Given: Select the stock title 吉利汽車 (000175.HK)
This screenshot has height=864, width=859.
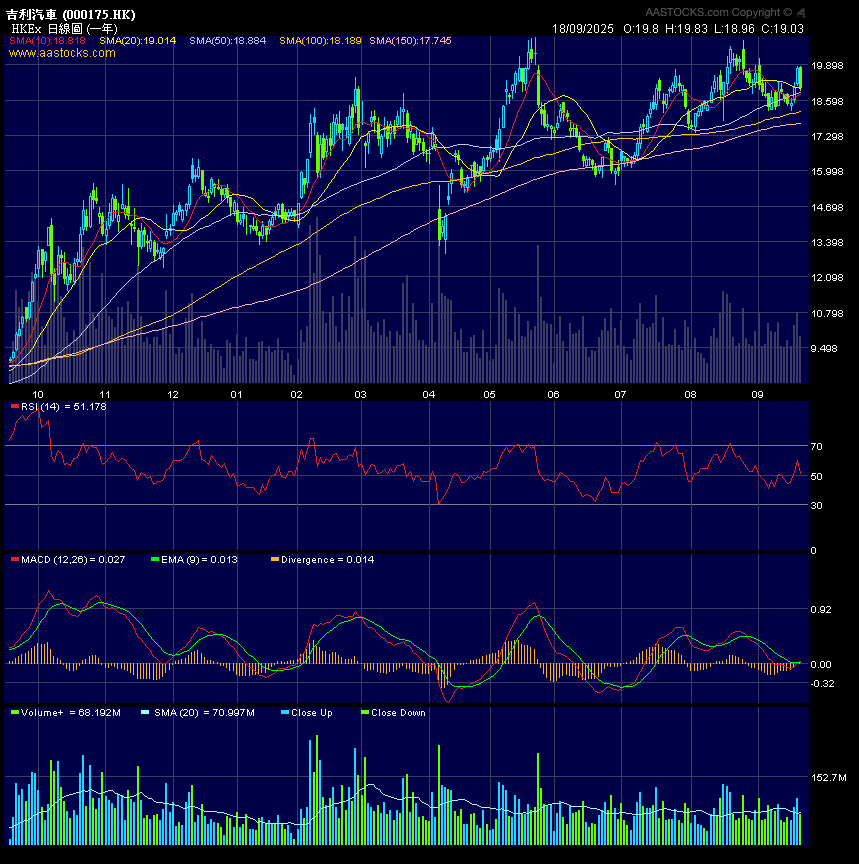Looking at the screenshot, I should tap(71, 14).
